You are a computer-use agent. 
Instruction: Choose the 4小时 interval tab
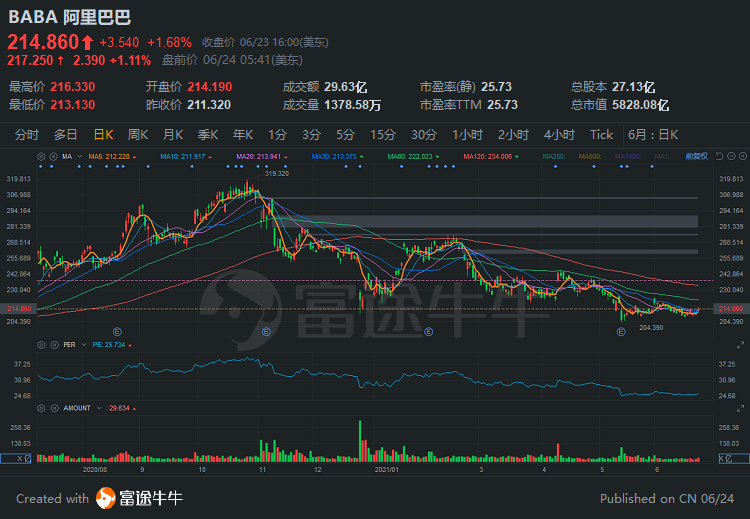tap(559, 135)
